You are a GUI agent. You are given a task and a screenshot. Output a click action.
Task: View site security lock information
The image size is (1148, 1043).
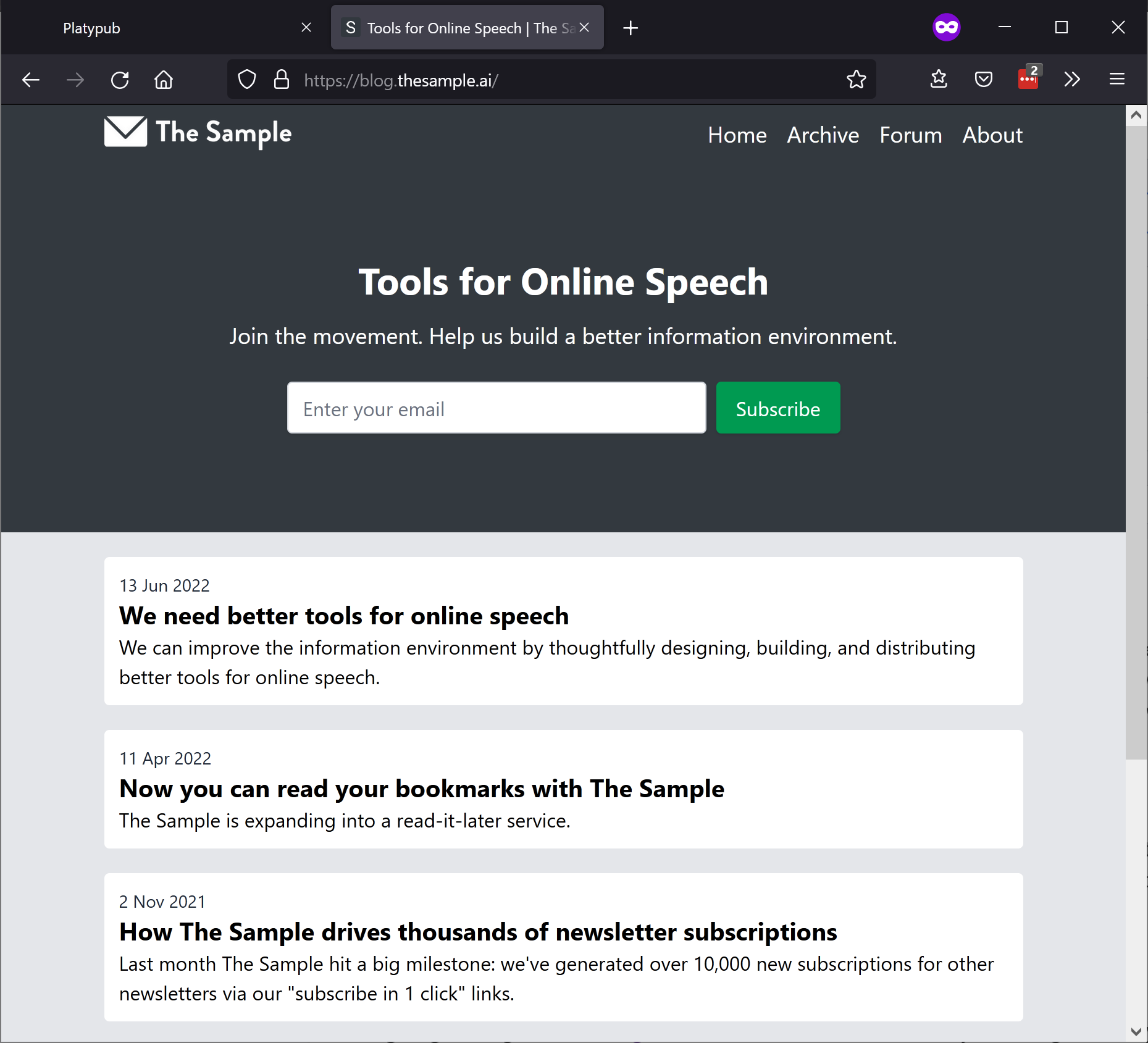pos(282,80)
